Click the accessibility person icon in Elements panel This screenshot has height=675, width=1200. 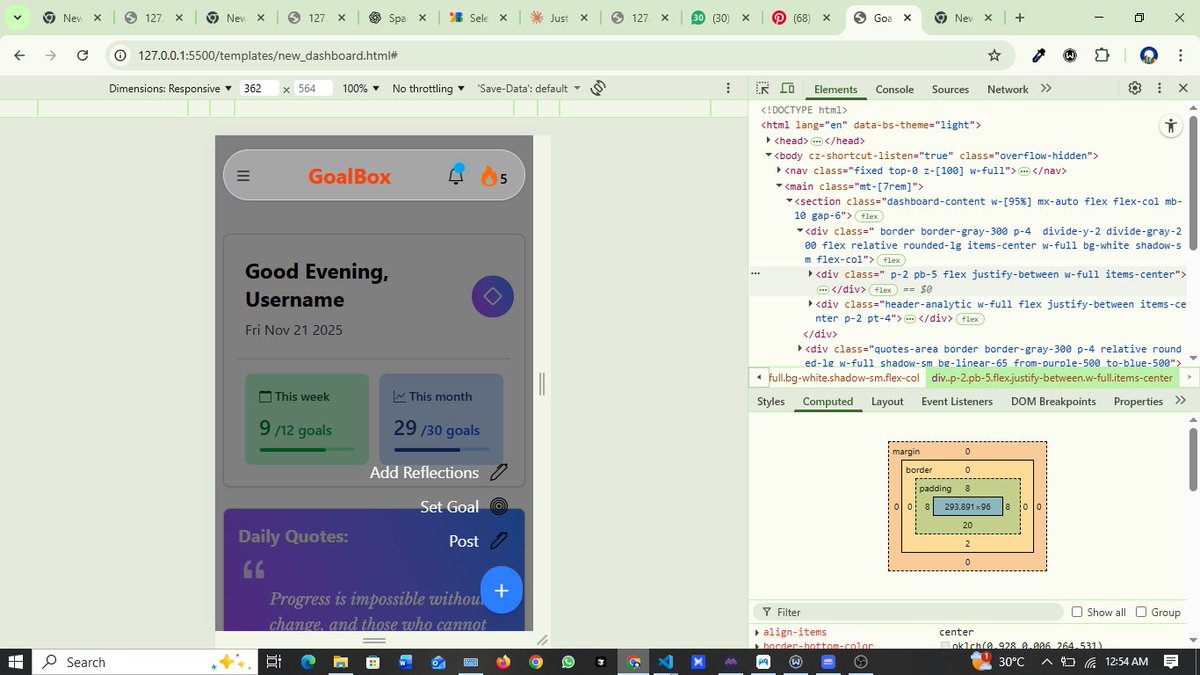(1171, 125)
